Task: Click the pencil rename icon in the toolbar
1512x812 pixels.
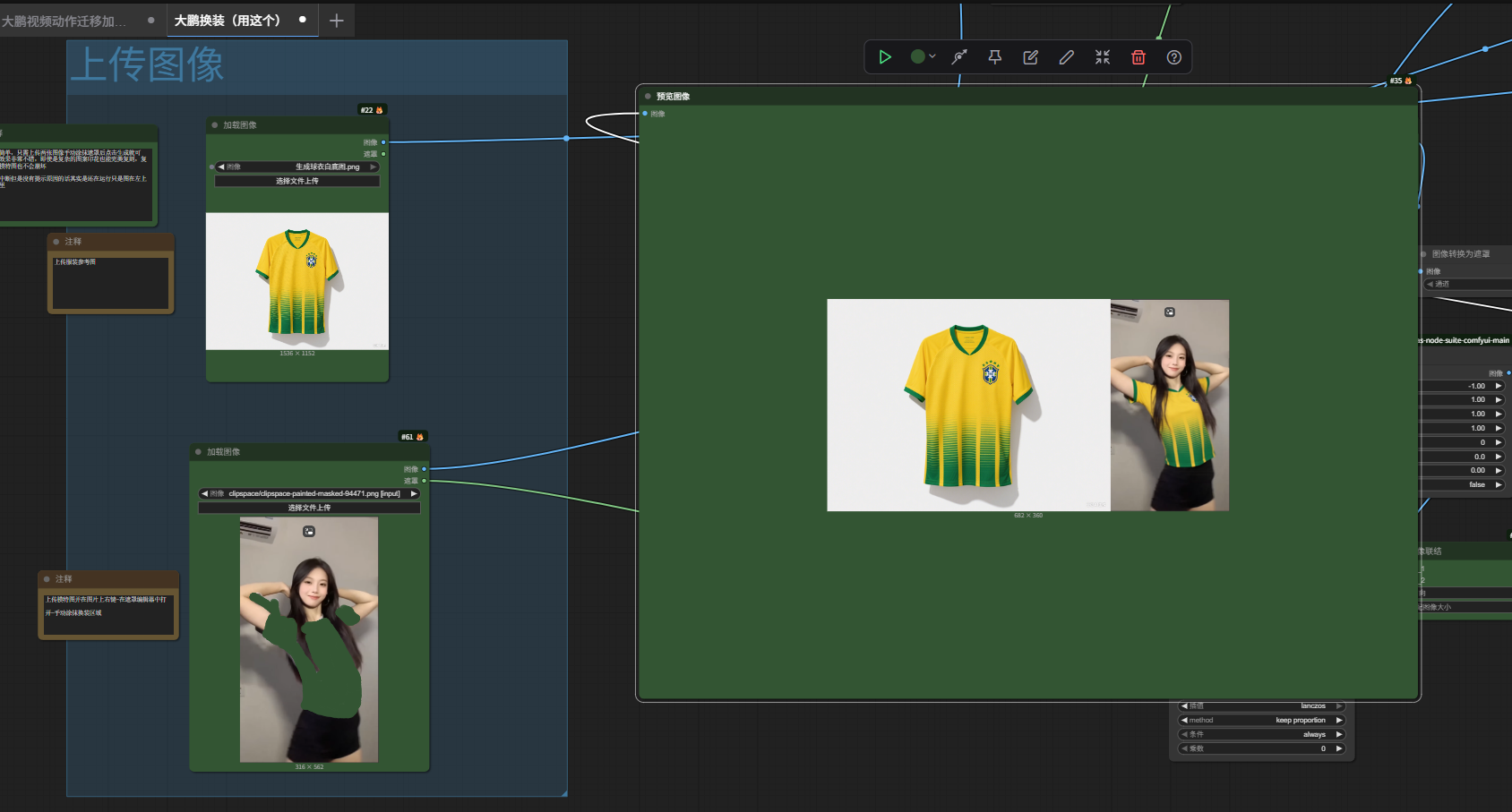Action: tap(1067, 57)
